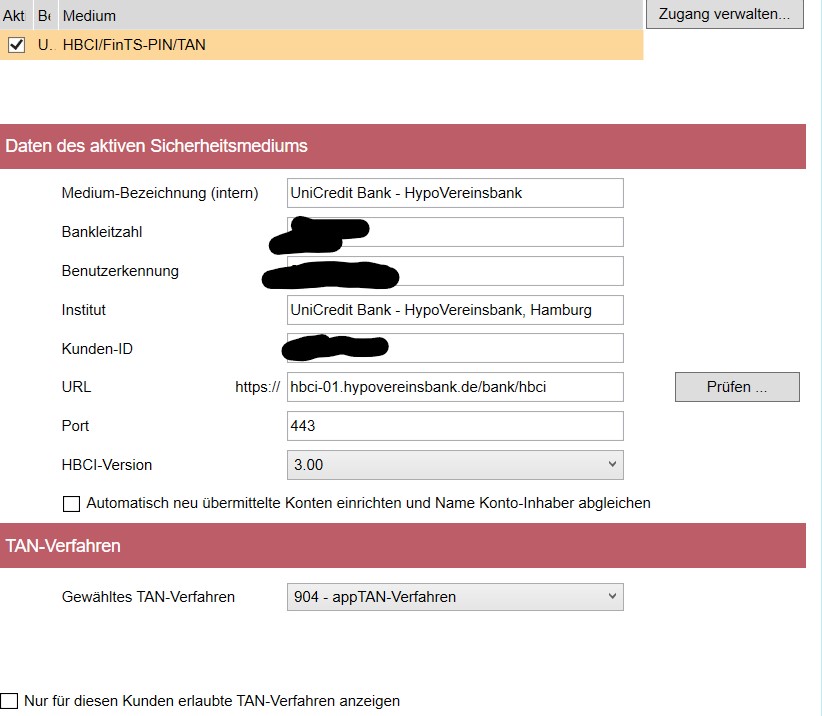The image size is (822, 716).
Task: Focus the Medium-Bezeichnung (intern) field
Action: (455, 193)
